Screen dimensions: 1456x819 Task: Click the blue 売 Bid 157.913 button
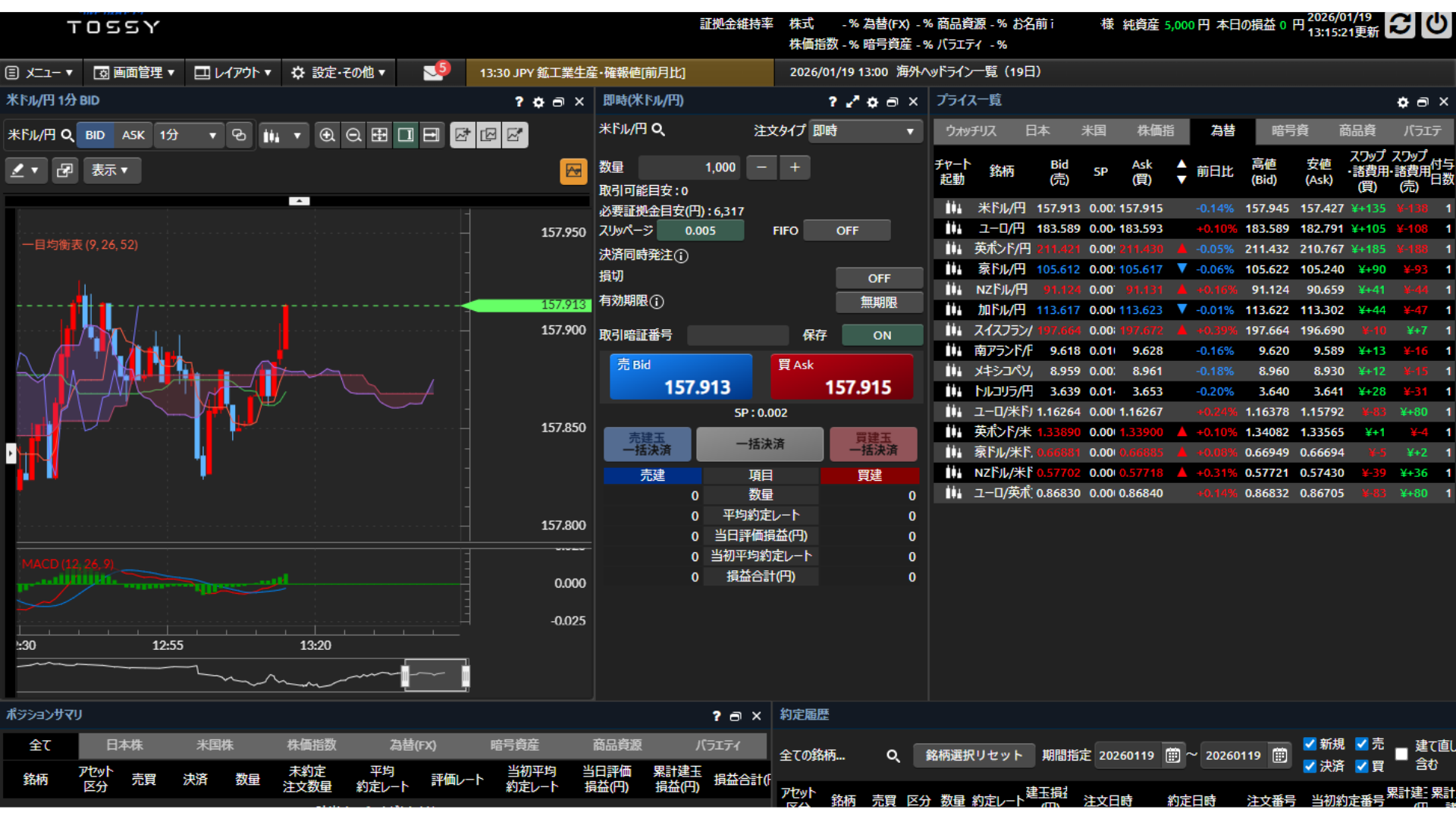(x=680, y=377)
